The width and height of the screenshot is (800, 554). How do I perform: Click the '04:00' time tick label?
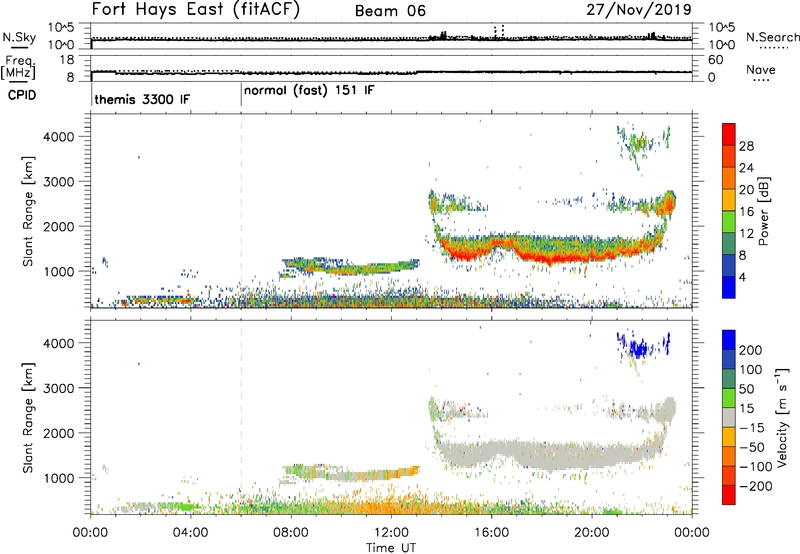click(x=190, y=533)
